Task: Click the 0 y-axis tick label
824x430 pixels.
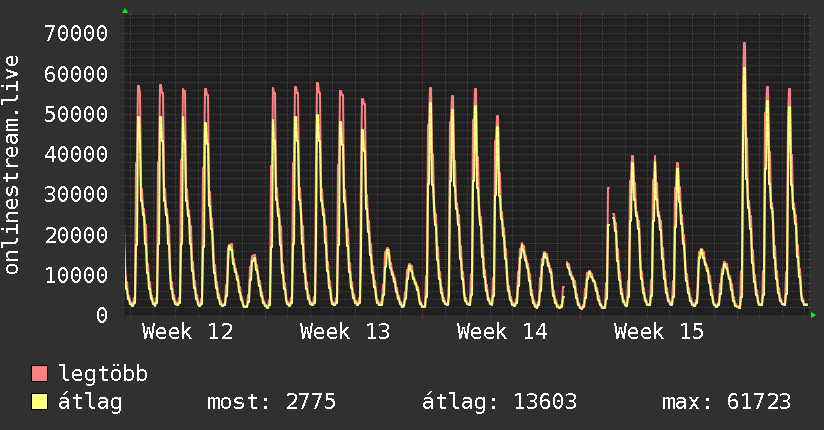Action: coord(102,315)
